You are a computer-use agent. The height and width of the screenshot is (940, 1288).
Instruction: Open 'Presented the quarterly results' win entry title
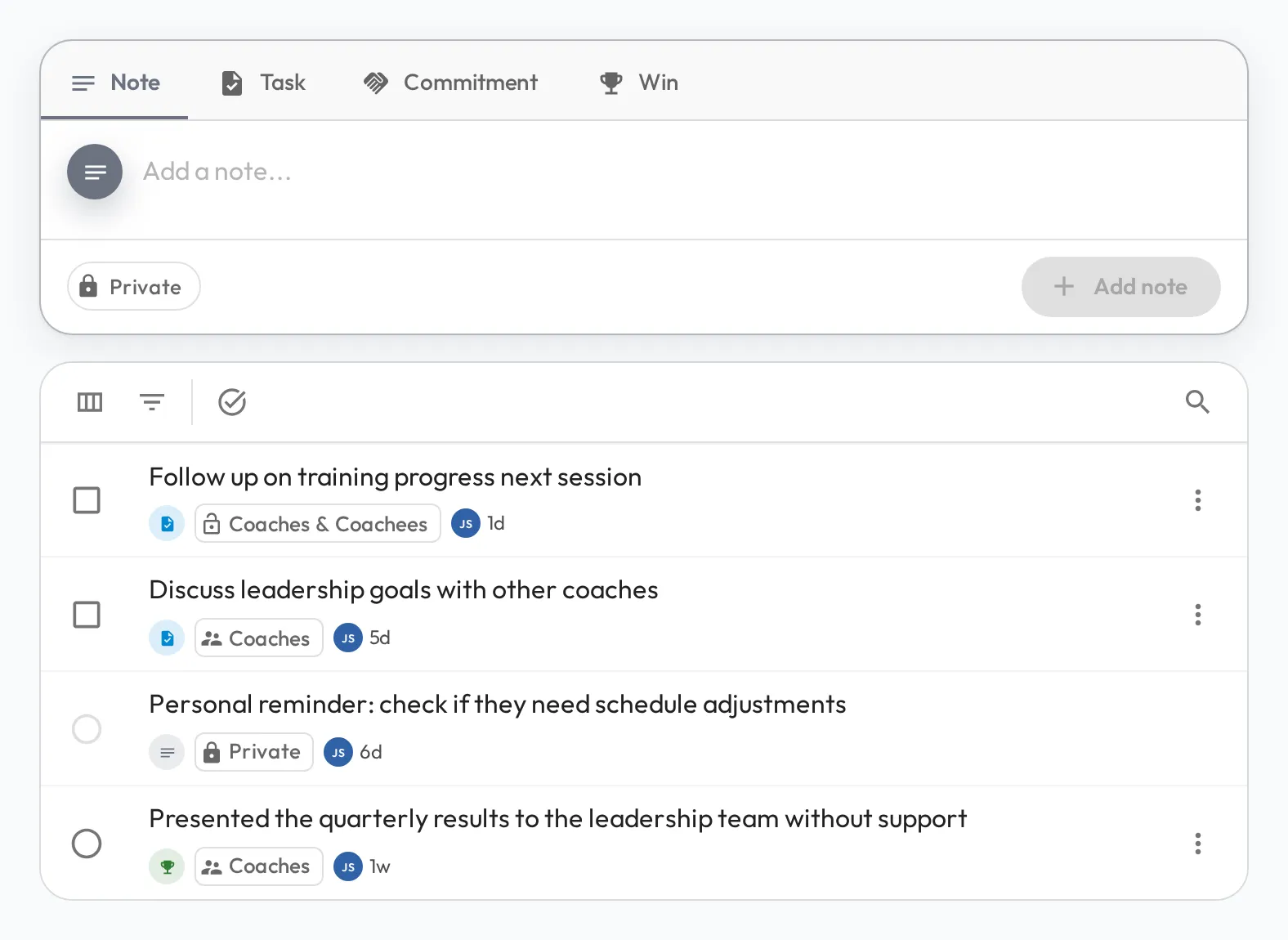(558, 819)
